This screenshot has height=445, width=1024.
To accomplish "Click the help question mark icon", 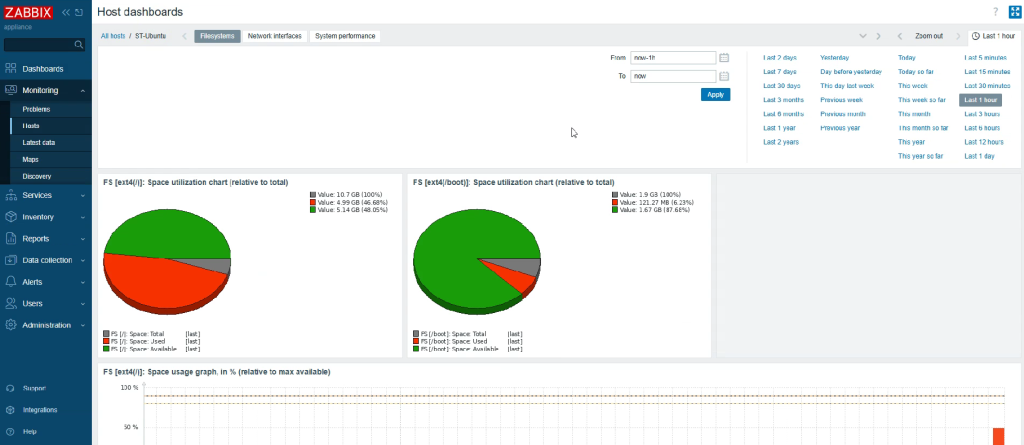I will click(x=995, y=12).
